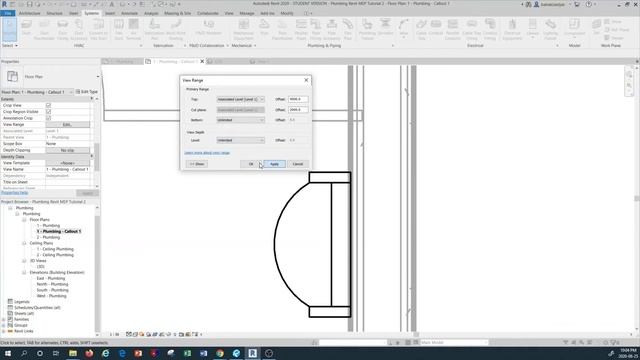Viewport: 640px width, 360px height.
Task: Click the Floor Plan type selector icon
Action: coord(12,76)
